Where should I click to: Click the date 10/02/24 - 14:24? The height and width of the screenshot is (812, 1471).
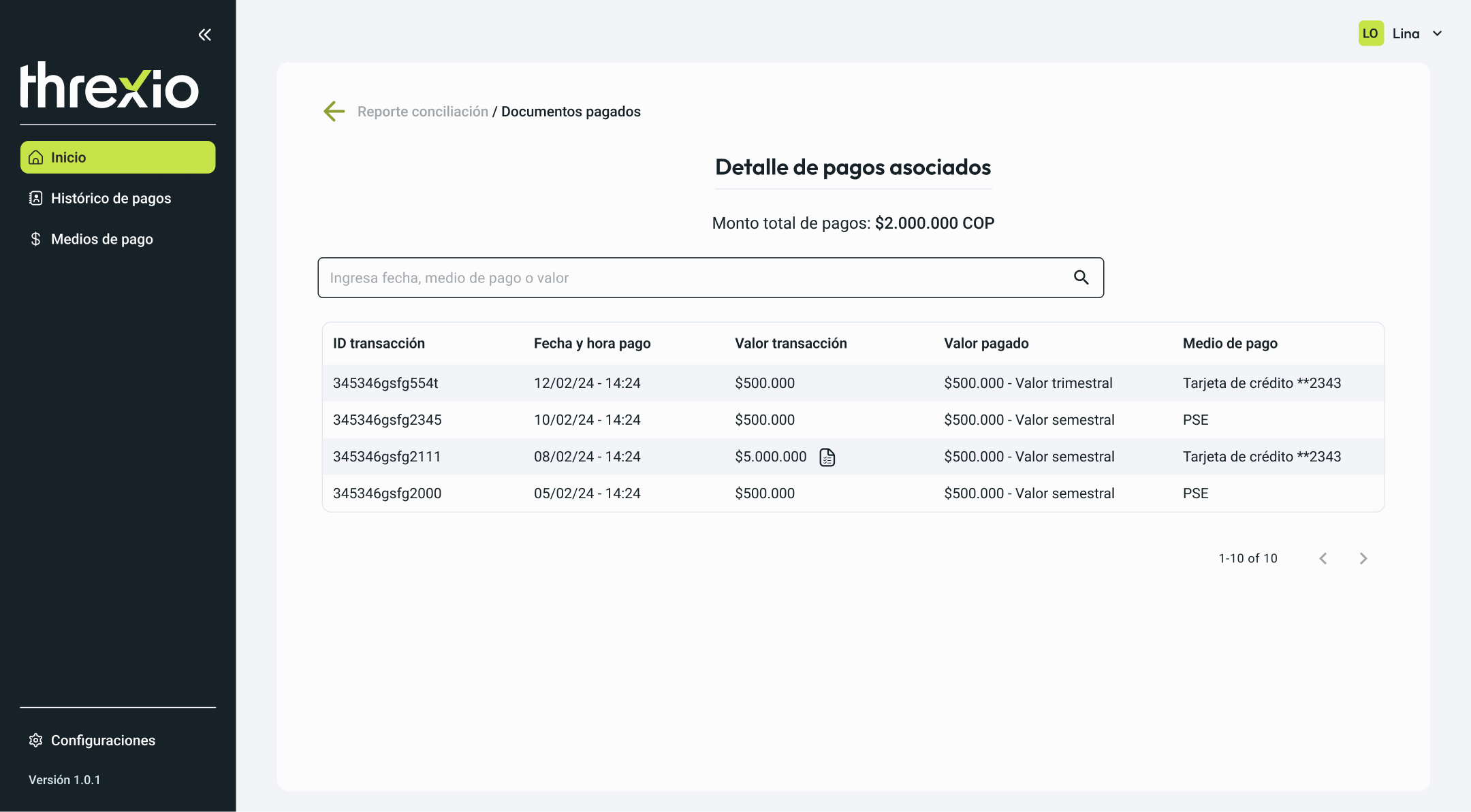(x=587, y=419)
